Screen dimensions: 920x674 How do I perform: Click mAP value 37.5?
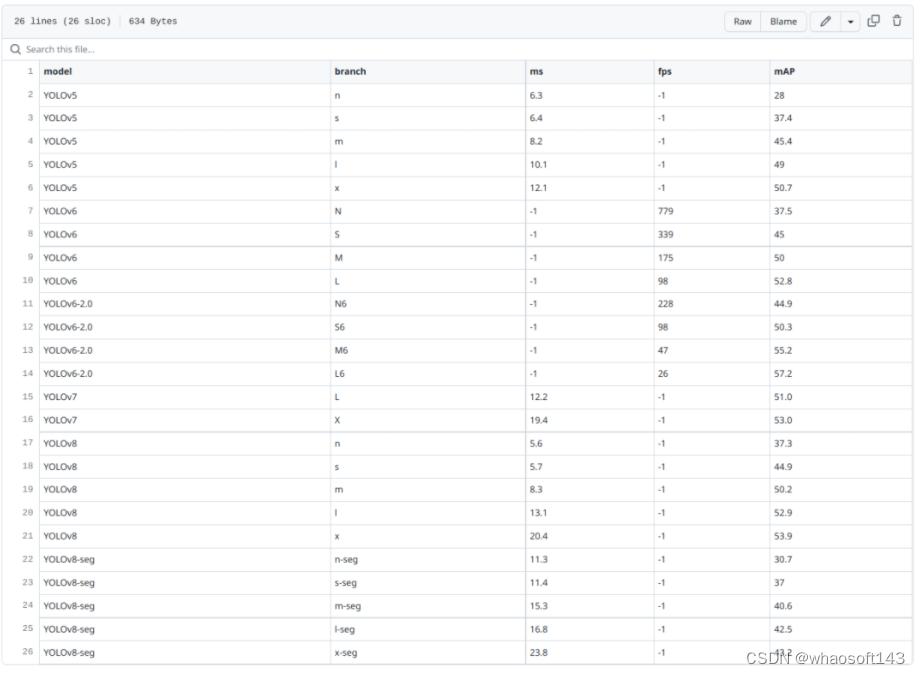[x=783, y=211]
